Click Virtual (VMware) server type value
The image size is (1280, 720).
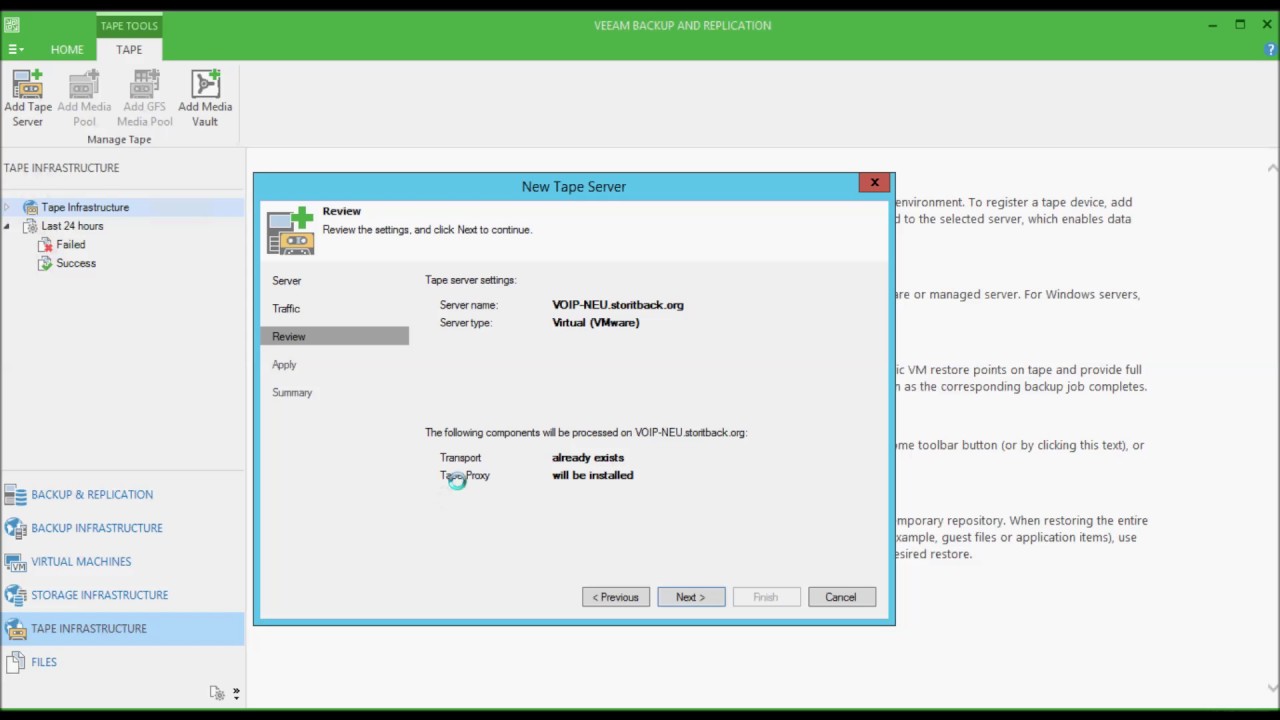click(x=596, y=323)
